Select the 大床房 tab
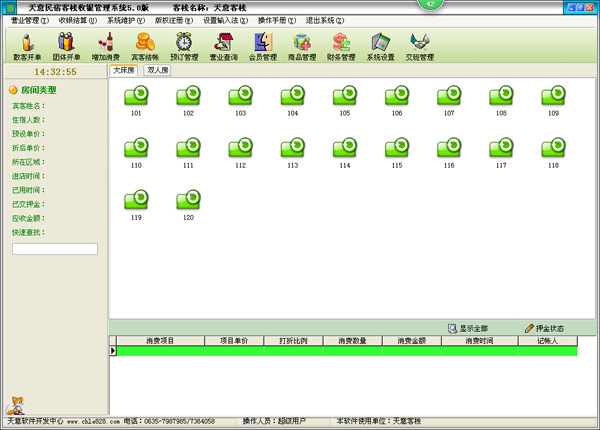The width and height of the screenshot is (600, 430). click(124, 71)
